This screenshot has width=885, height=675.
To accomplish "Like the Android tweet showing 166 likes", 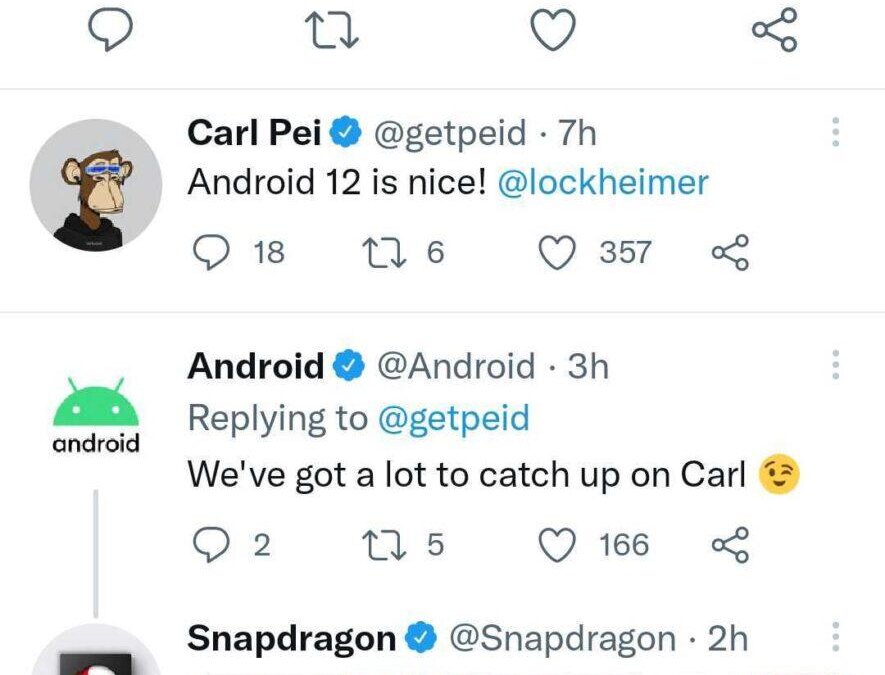I will (557, 545).
